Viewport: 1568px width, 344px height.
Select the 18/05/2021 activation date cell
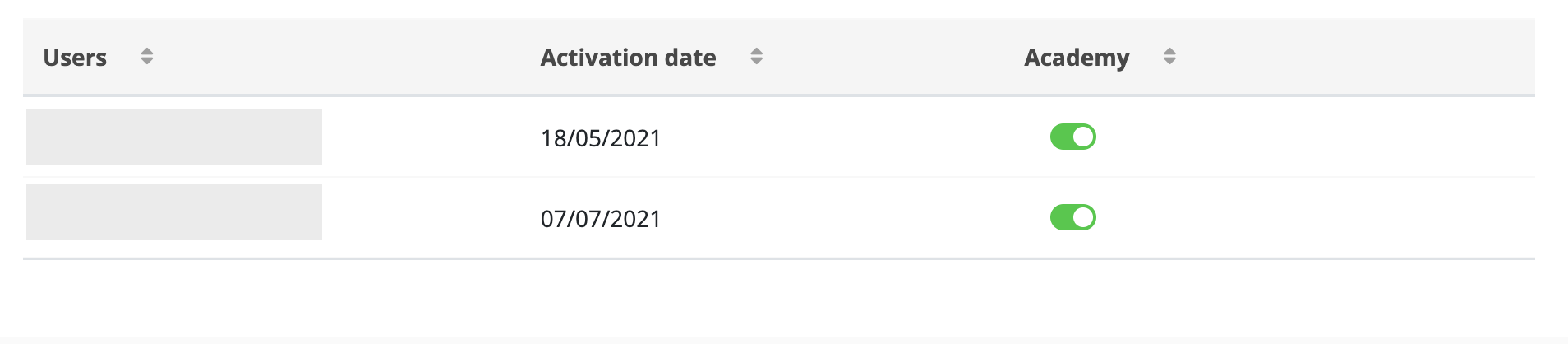click(x=601, y=138)
